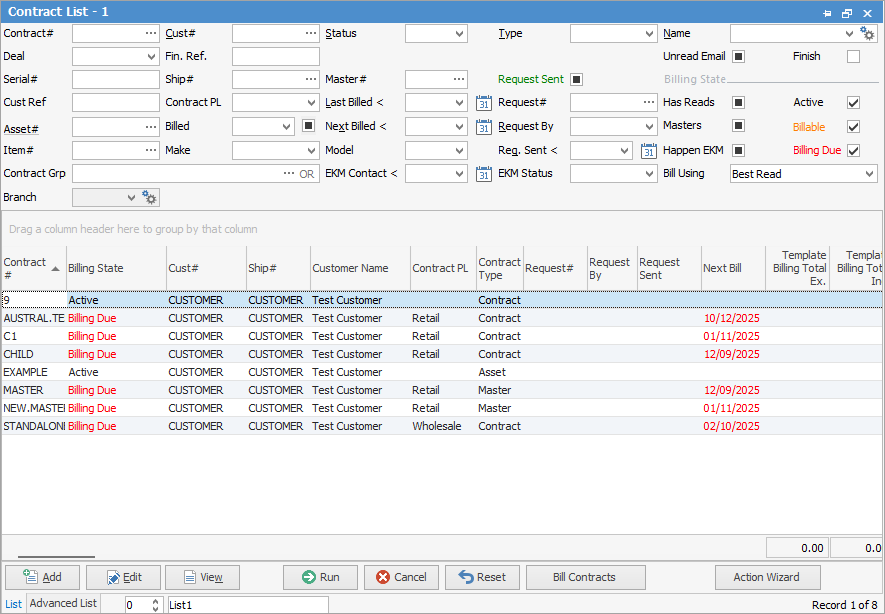
Task: Open Item# lookup ellipsis
Action: tap(151, 150)
